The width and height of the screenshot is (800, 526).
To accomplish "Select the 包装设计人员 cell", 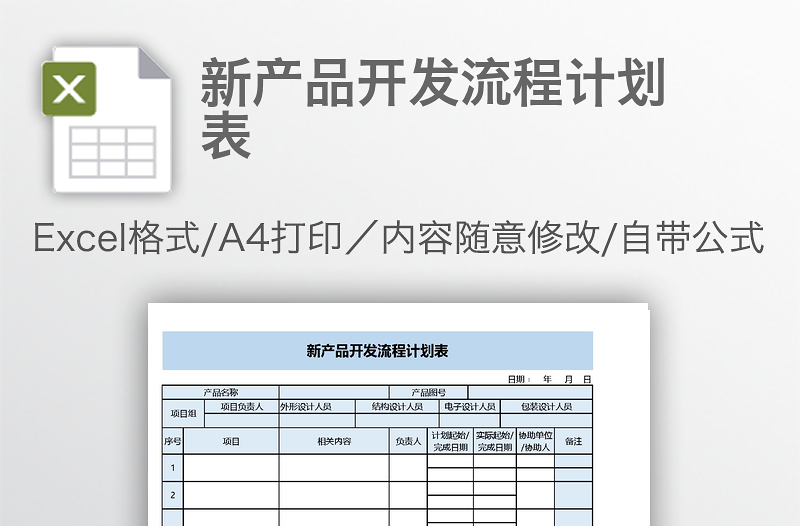I will click(546, 407).
